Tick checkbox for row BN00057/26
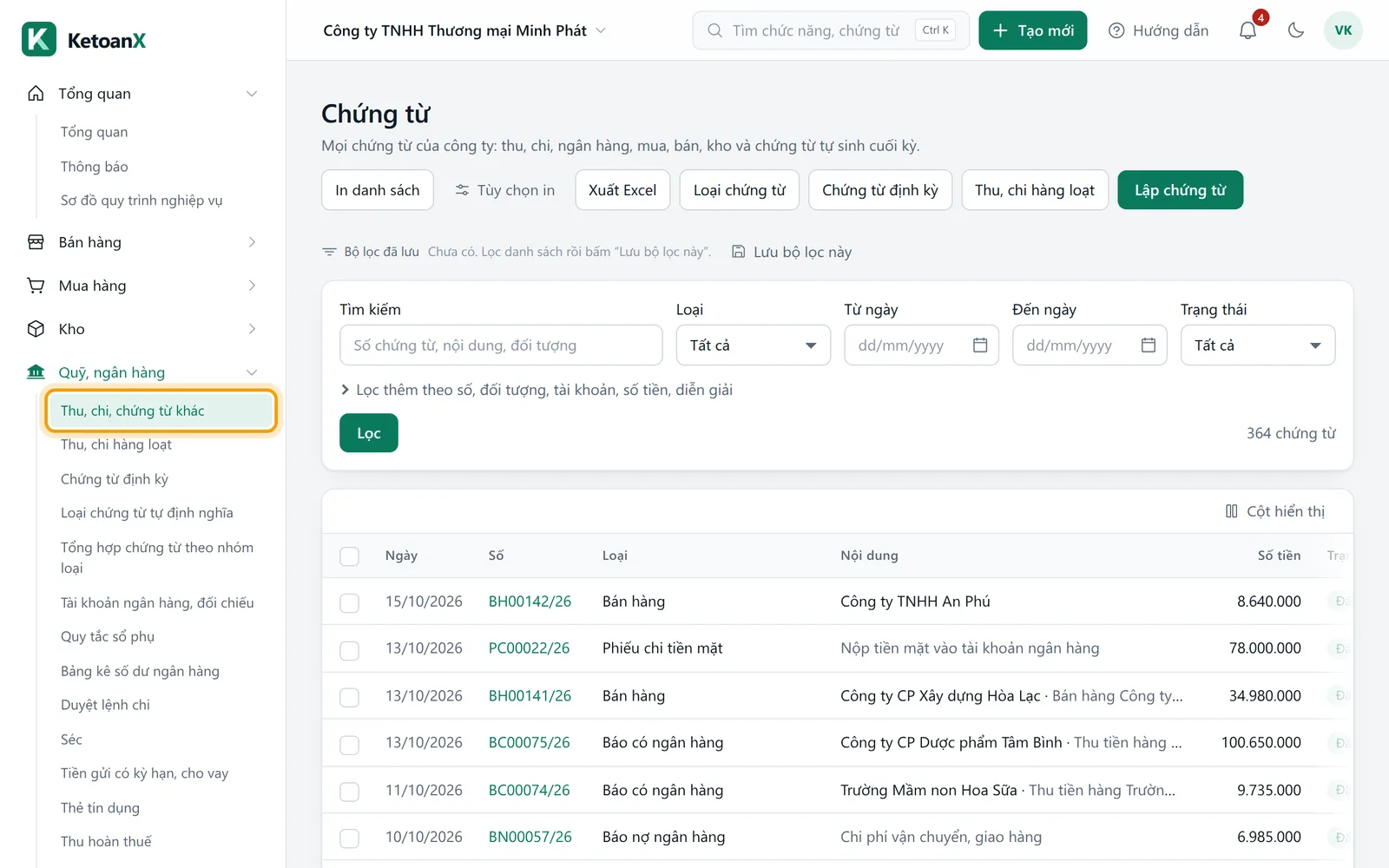The width and height of the screenshot is (1389, 868). pyautogui.click(x=349, y=838)
